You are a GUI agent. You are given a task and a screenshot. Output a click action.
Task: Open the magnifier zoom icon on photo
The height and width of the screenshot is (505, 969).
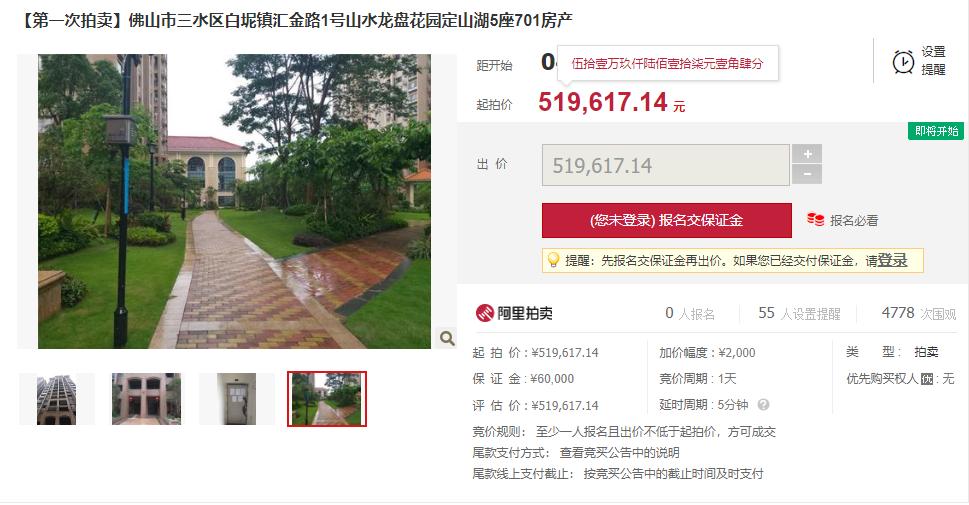click(x=447, y=337)
